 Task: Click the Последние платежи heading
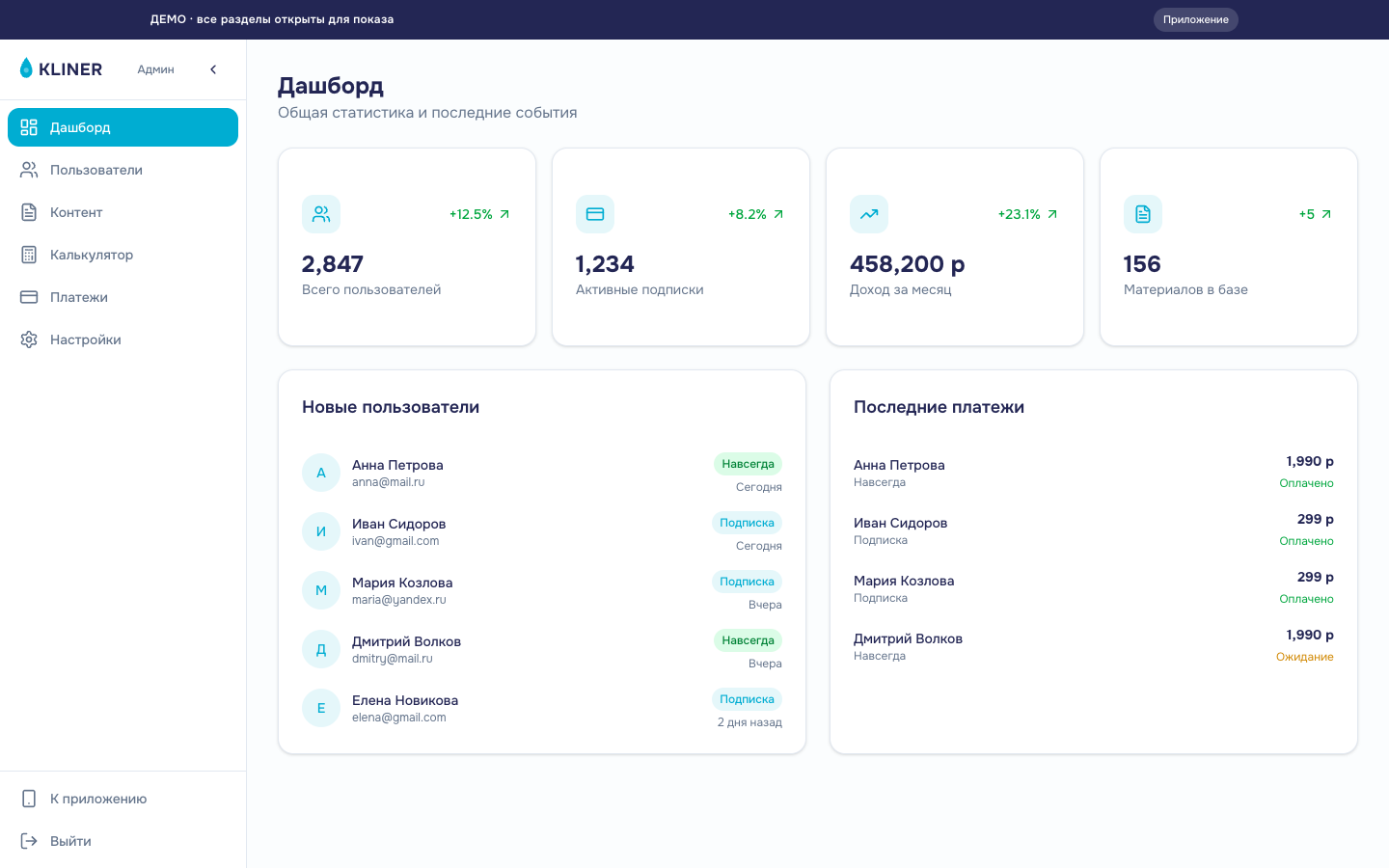pos(939,407)
